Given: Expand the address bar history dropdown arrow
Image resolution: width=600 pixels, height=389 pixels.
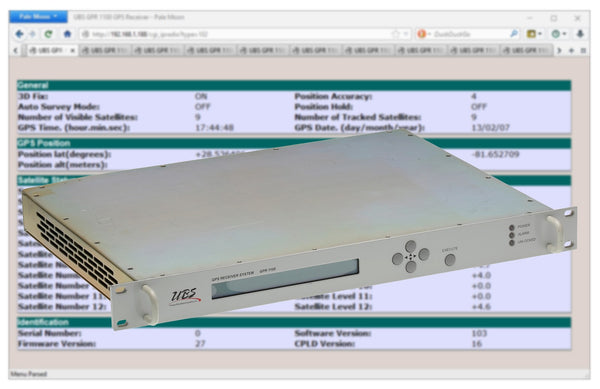Looking at the screenshot, I should pos(406,34).
